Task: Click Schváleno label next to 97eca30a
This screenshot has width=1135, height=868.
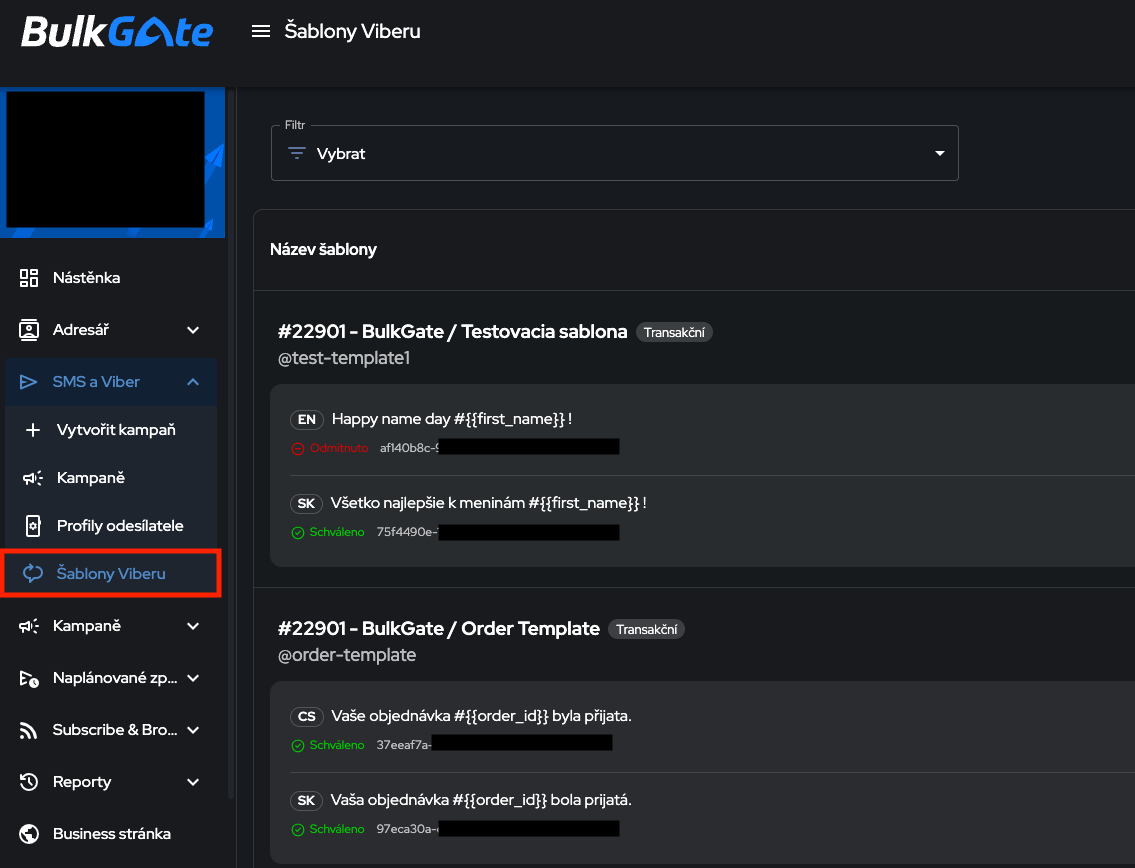Action: coord(337,829)
